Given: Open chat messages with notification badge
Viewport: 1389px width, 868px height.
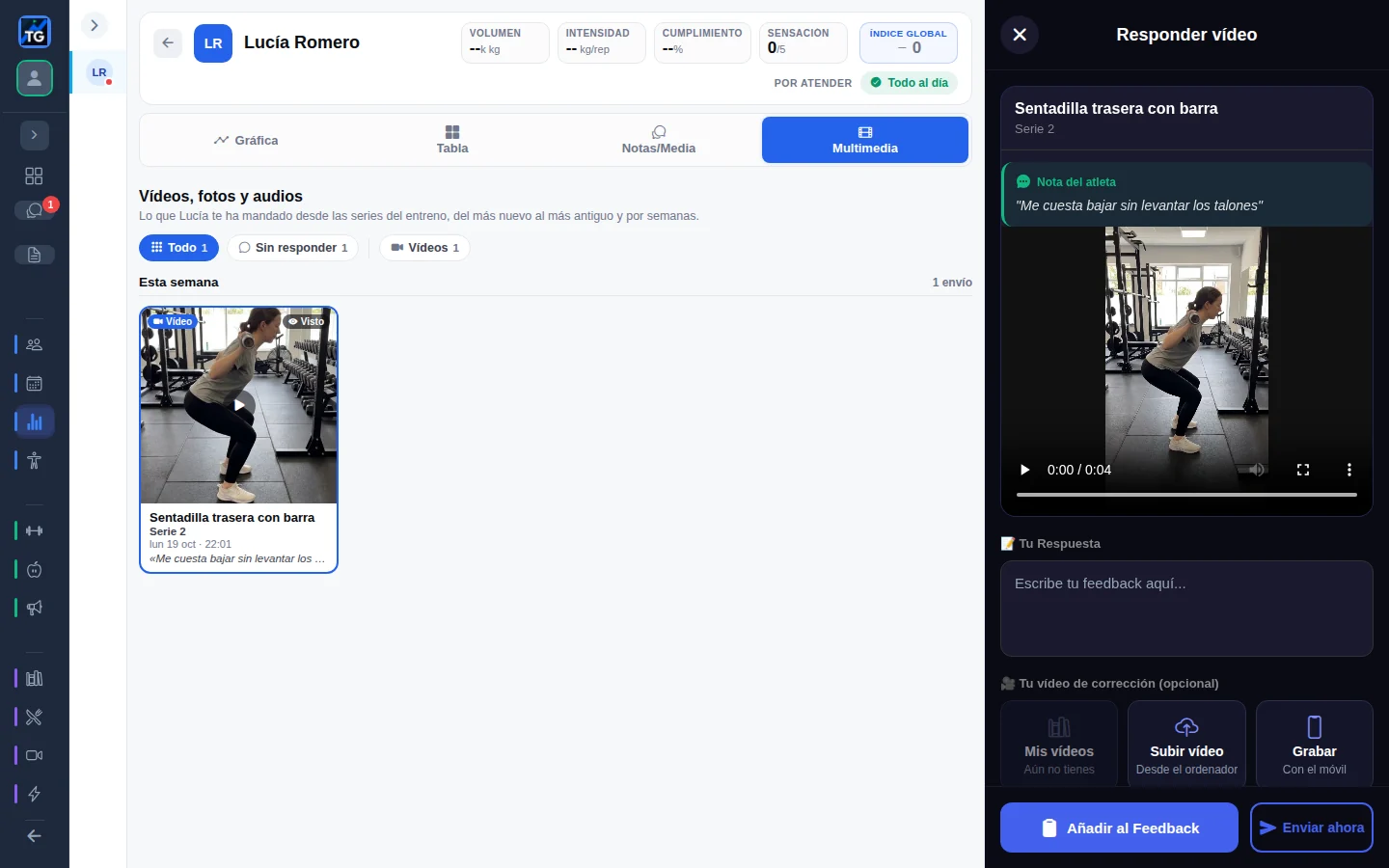Looking at the screenshot, I should point(35,210).
